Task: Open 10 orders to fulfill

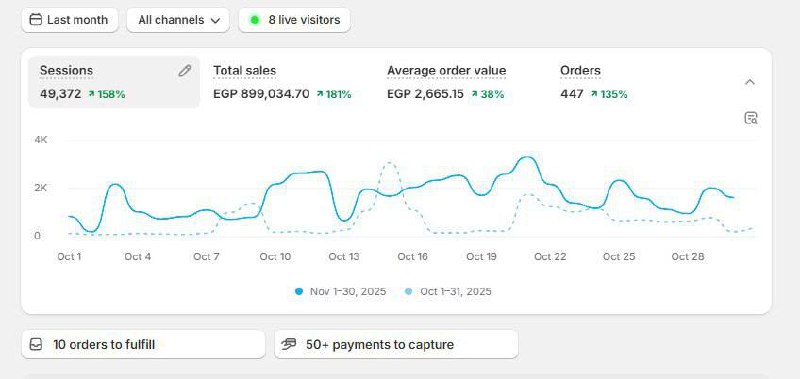Action: (143, 344)
